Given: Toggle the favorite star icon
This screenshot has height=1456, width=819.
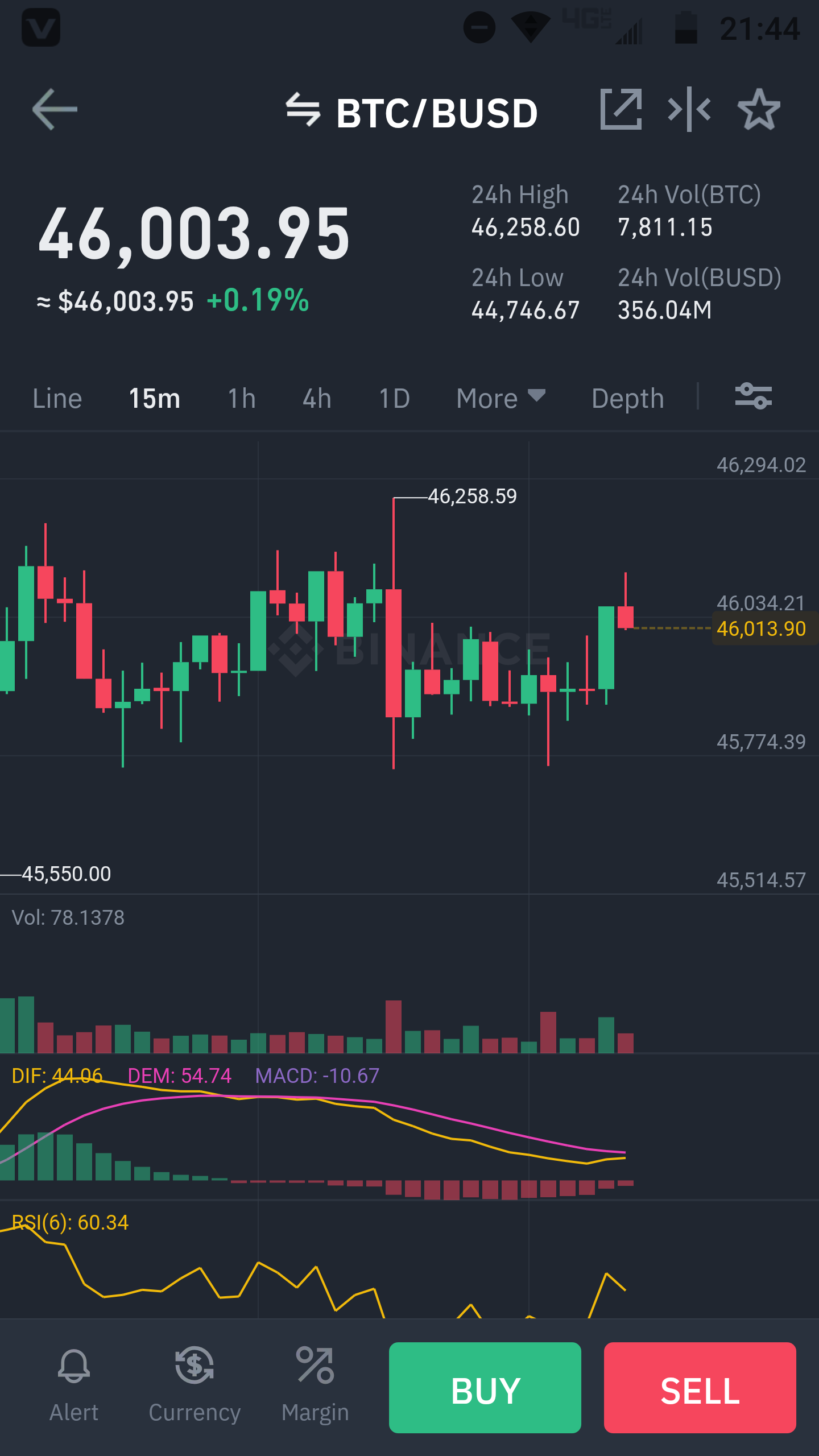Looking at the screenshot, I should pos(759,109).
